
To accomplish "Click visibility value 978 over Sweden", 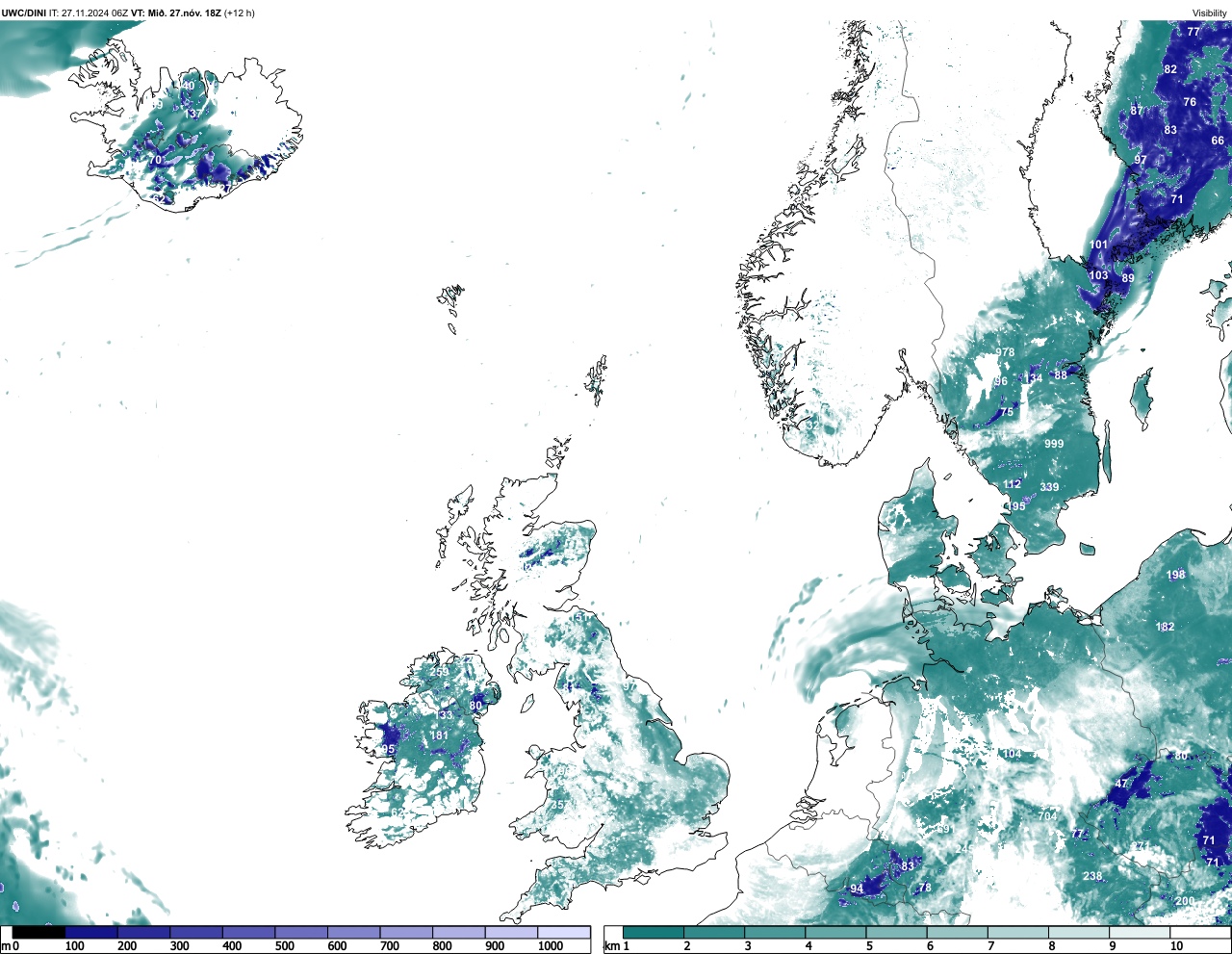I will 1005,352.
